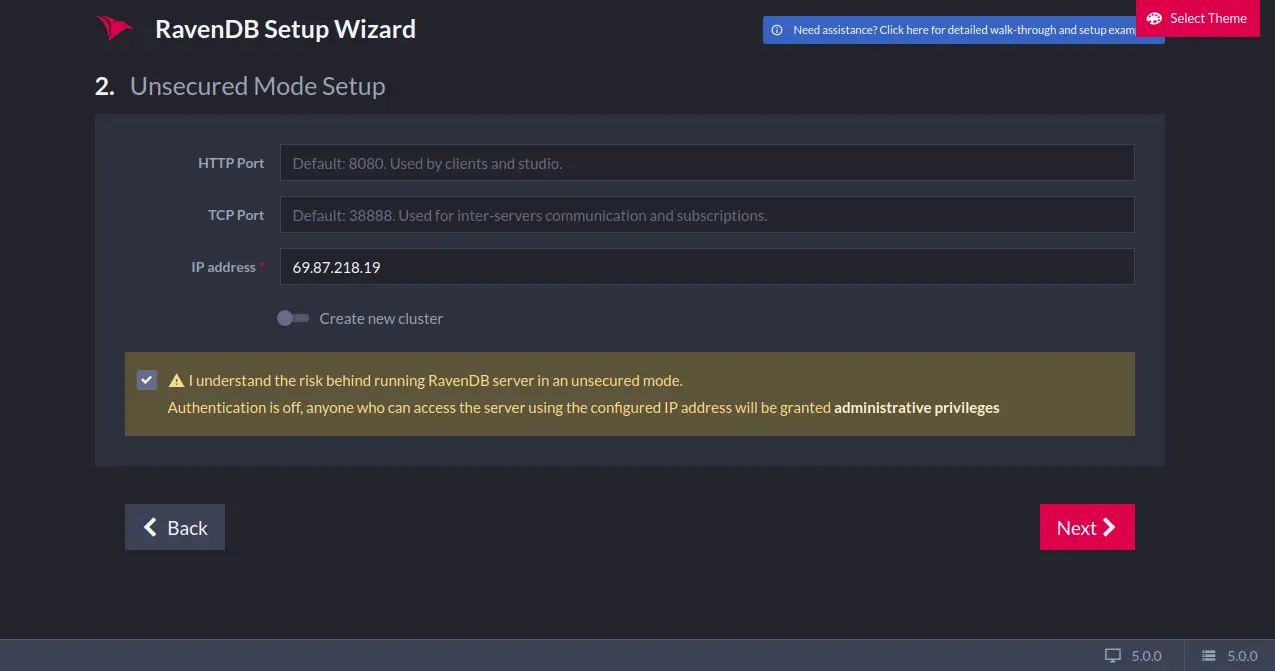The height and width of the screenshot is (671, 1275).
Task: Click the info icon in the assistance banner
Action: [777, 30]
